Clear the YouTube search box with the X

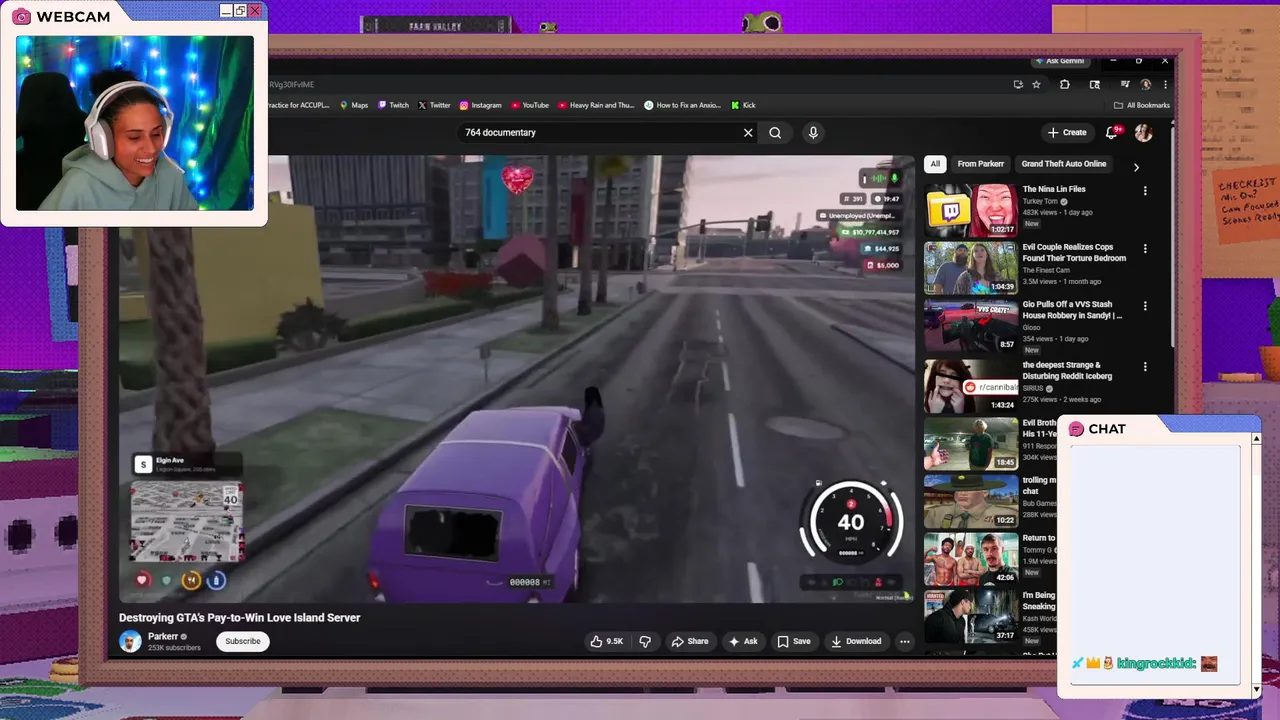point(748,132)
